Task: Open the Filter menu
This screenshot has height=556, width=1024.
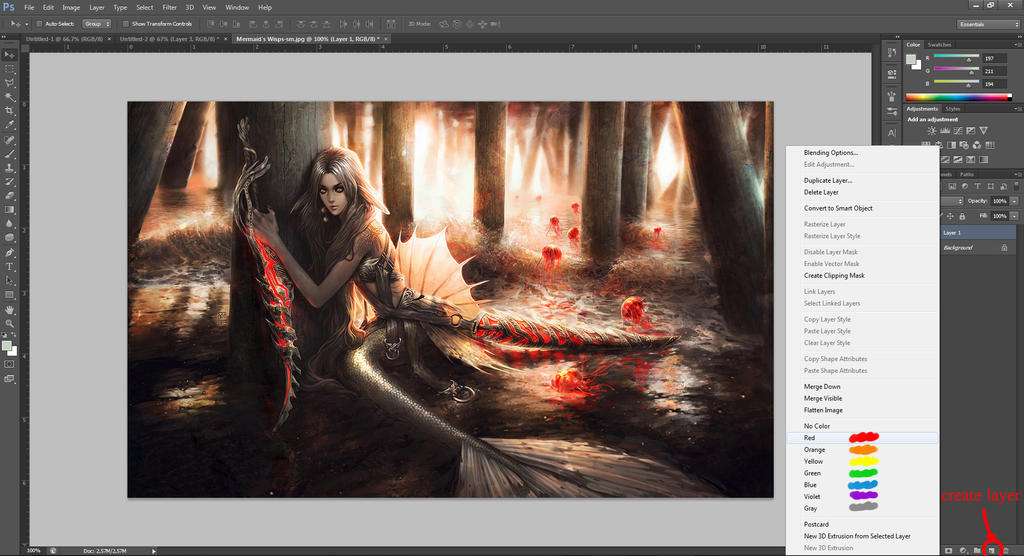Action: 169,7
